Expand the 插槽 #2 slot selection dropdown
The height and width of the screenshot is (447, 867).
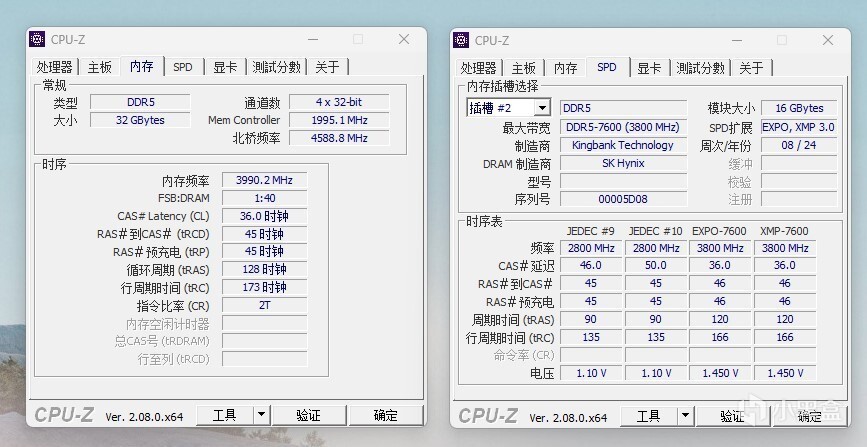(x=542, y=108)
